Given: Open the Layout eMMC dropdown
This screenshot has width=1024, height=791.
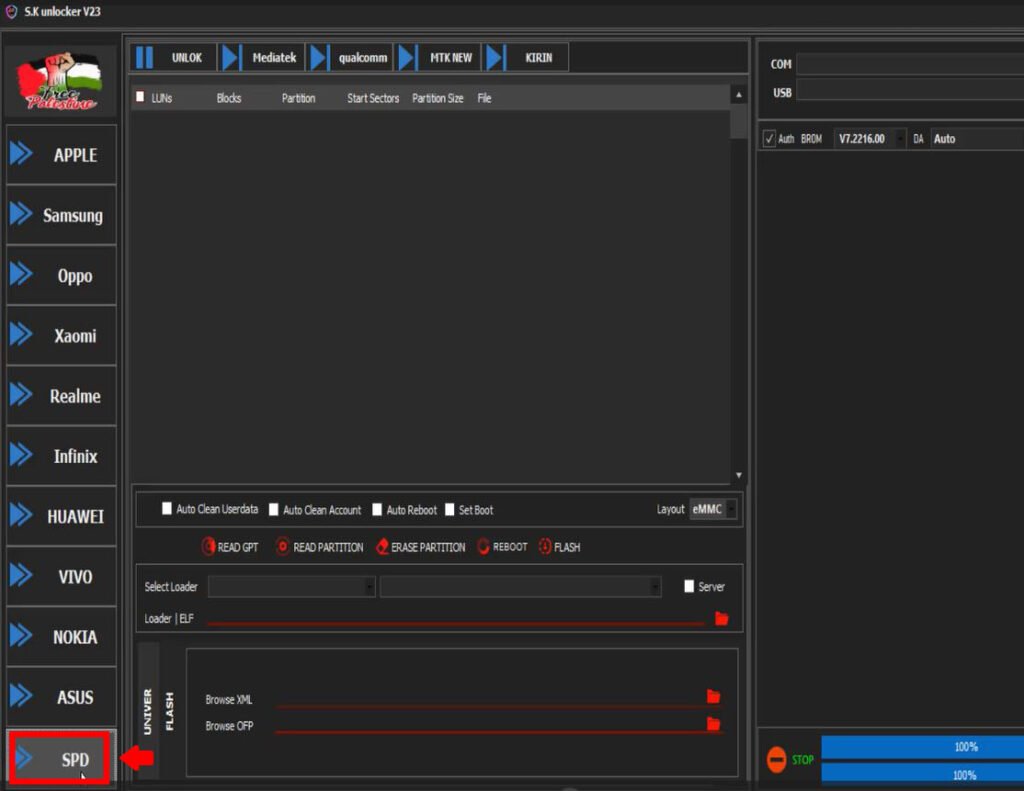Looking at the screenshot, I should click(x=713, y=509).
